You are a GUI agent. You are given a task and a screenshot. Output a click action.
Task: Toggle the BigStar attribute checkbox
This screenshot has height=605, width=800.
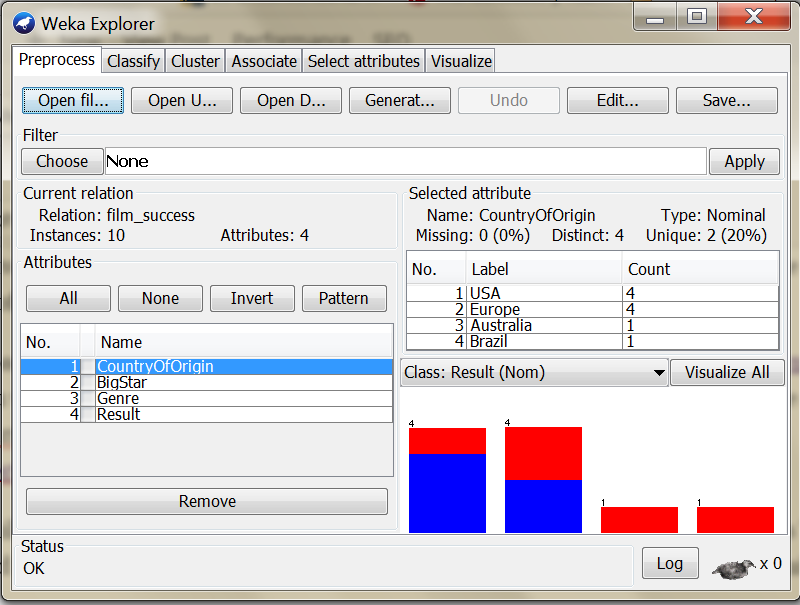pyautogui.click(x=88, y=383)
